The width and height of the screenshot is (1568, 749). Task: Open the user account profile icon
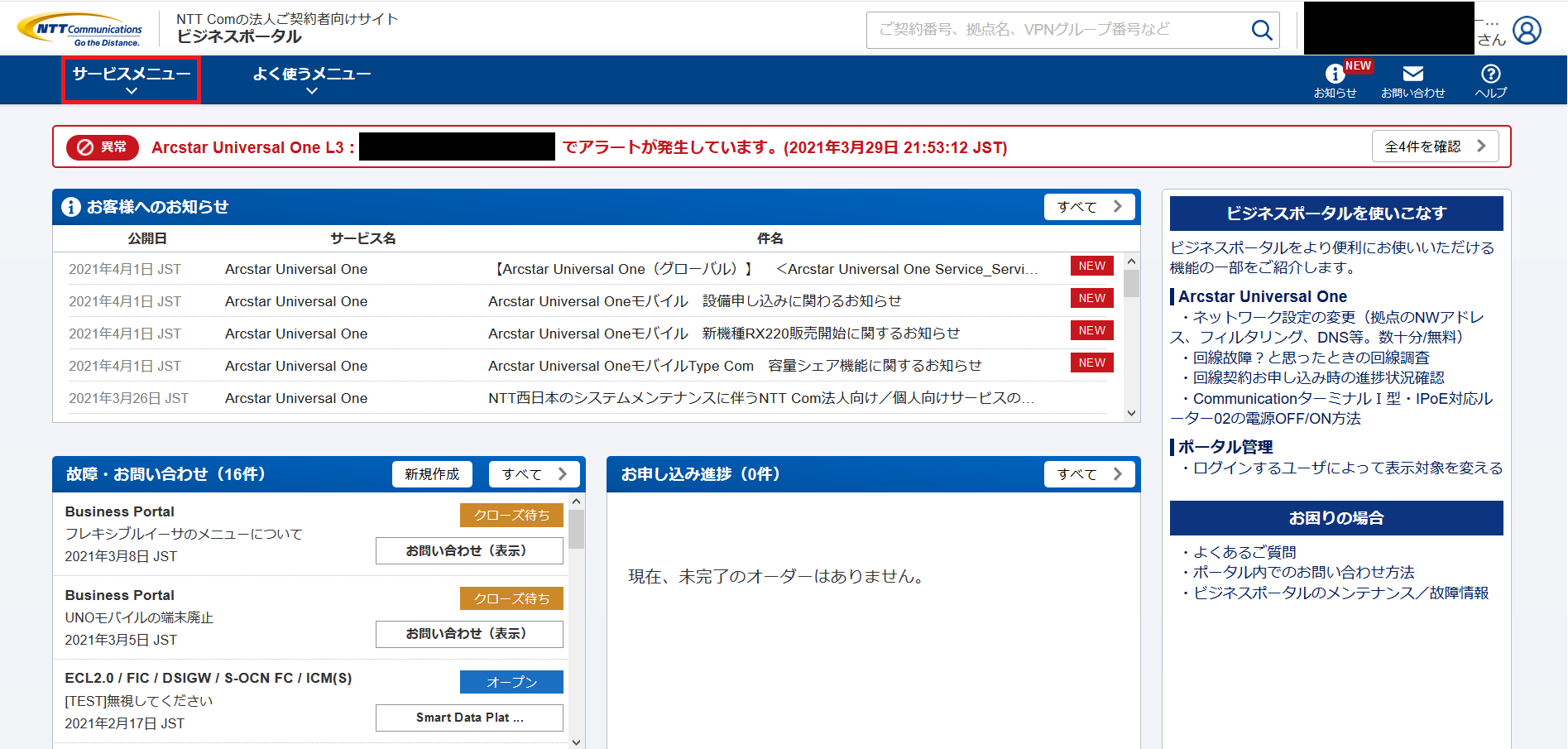[x=1527, y=31]
